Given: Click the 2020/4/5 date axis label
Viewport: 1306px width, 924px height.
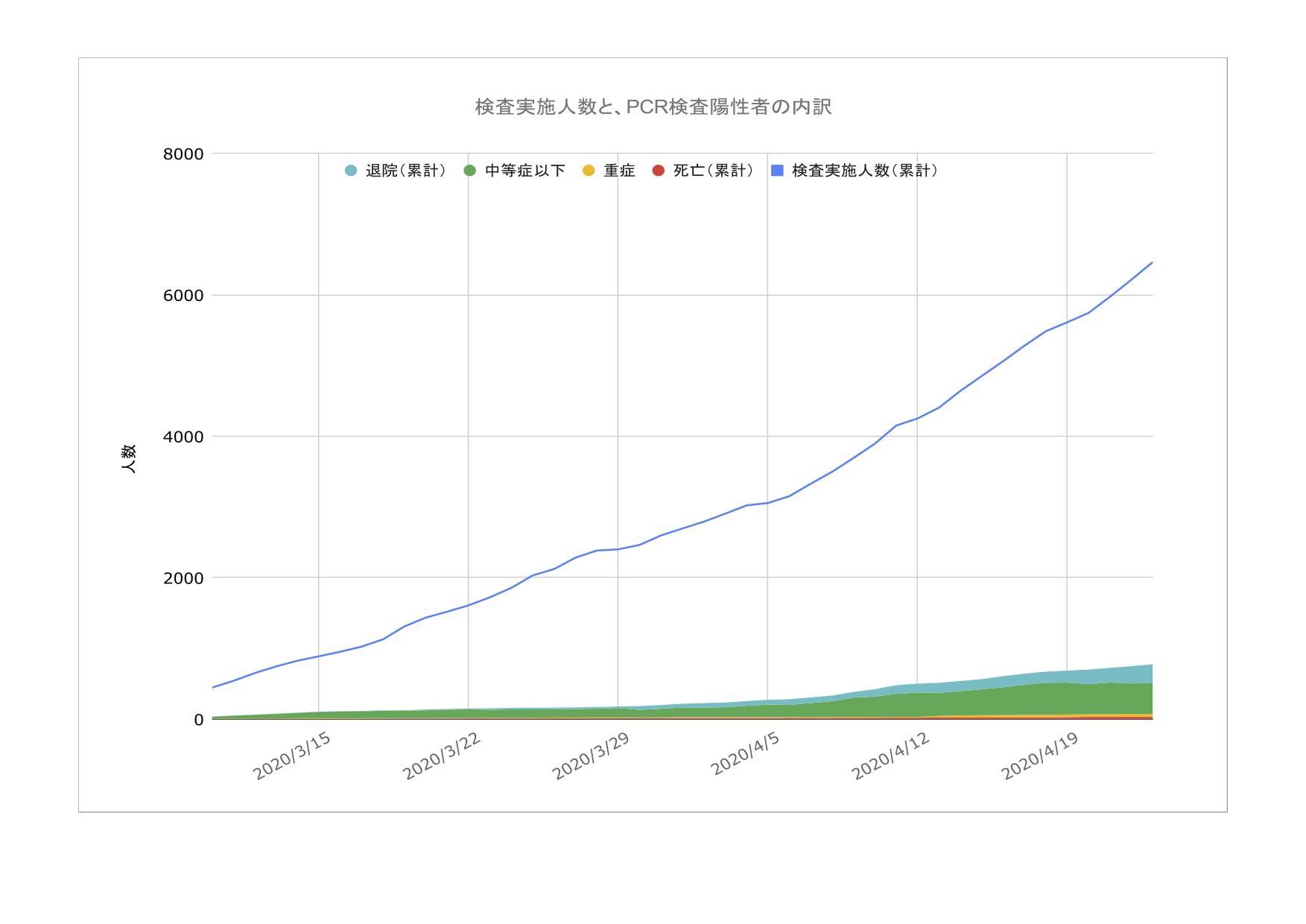Looking at the screenshot, I should [x=745, y=754].
